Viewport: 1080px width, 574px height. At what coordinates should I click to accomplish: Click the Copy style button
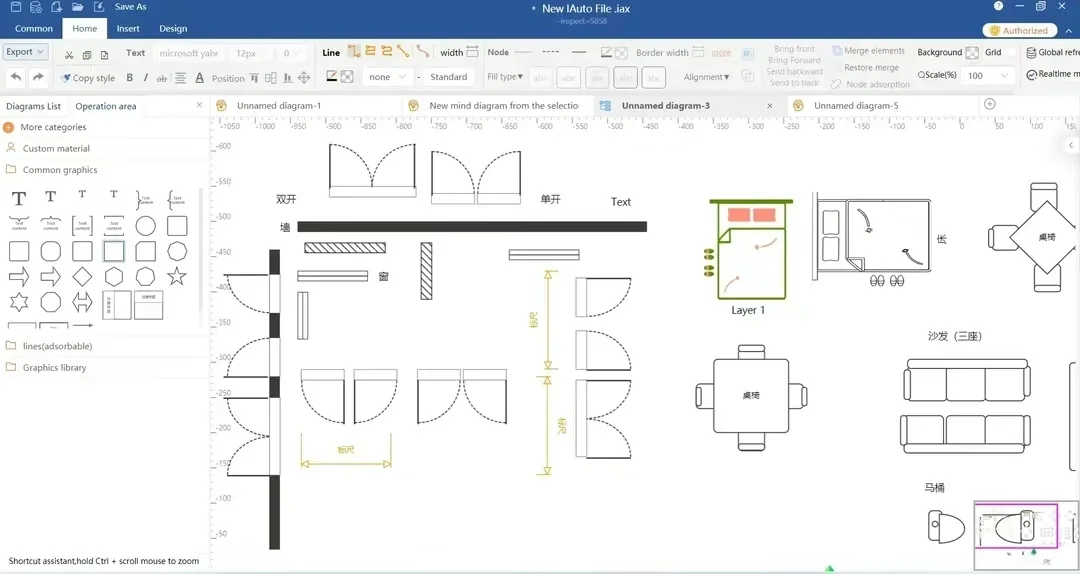pos(87,78)
